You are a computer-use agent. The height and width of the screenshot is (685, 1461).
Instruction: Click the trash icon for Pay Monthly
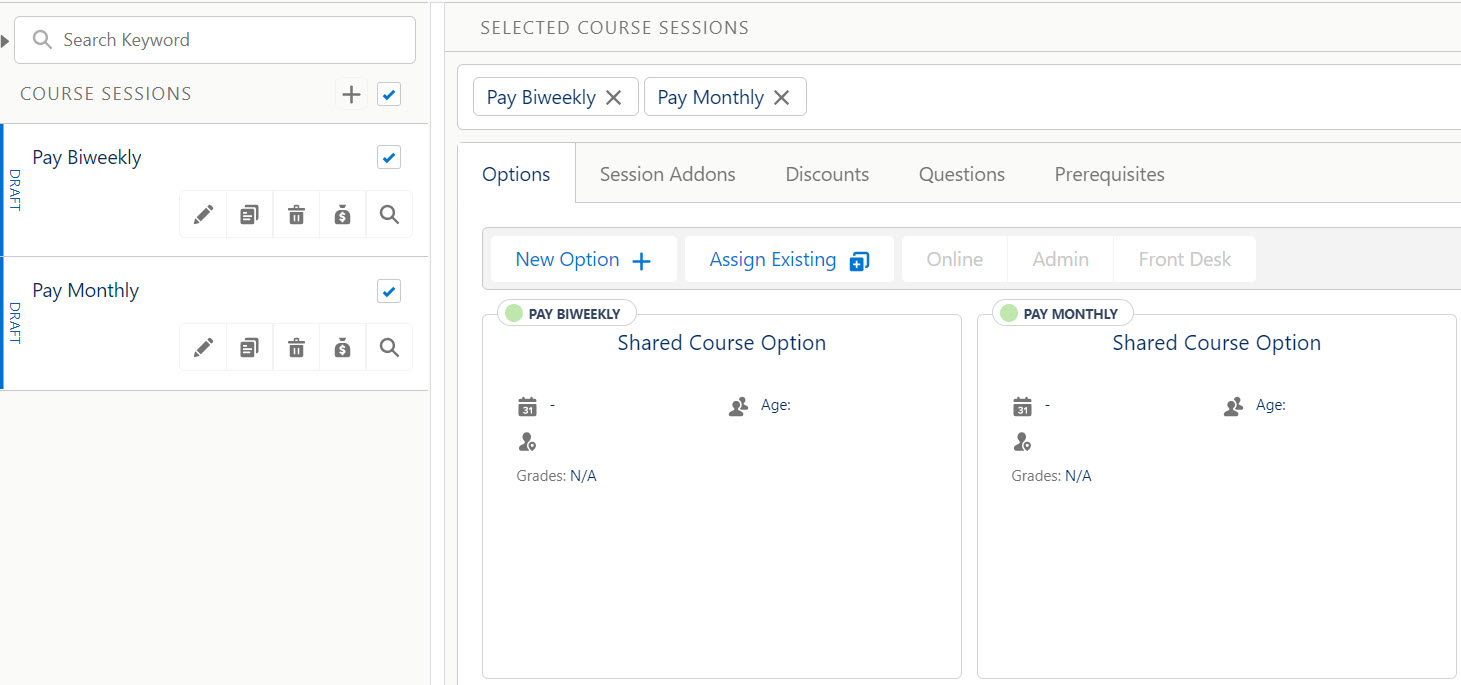coord(296,347)
